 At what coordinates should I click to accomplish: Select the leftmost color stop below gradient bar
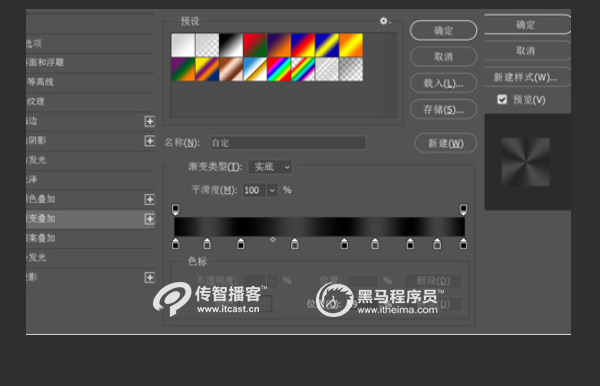coord(176,243)
